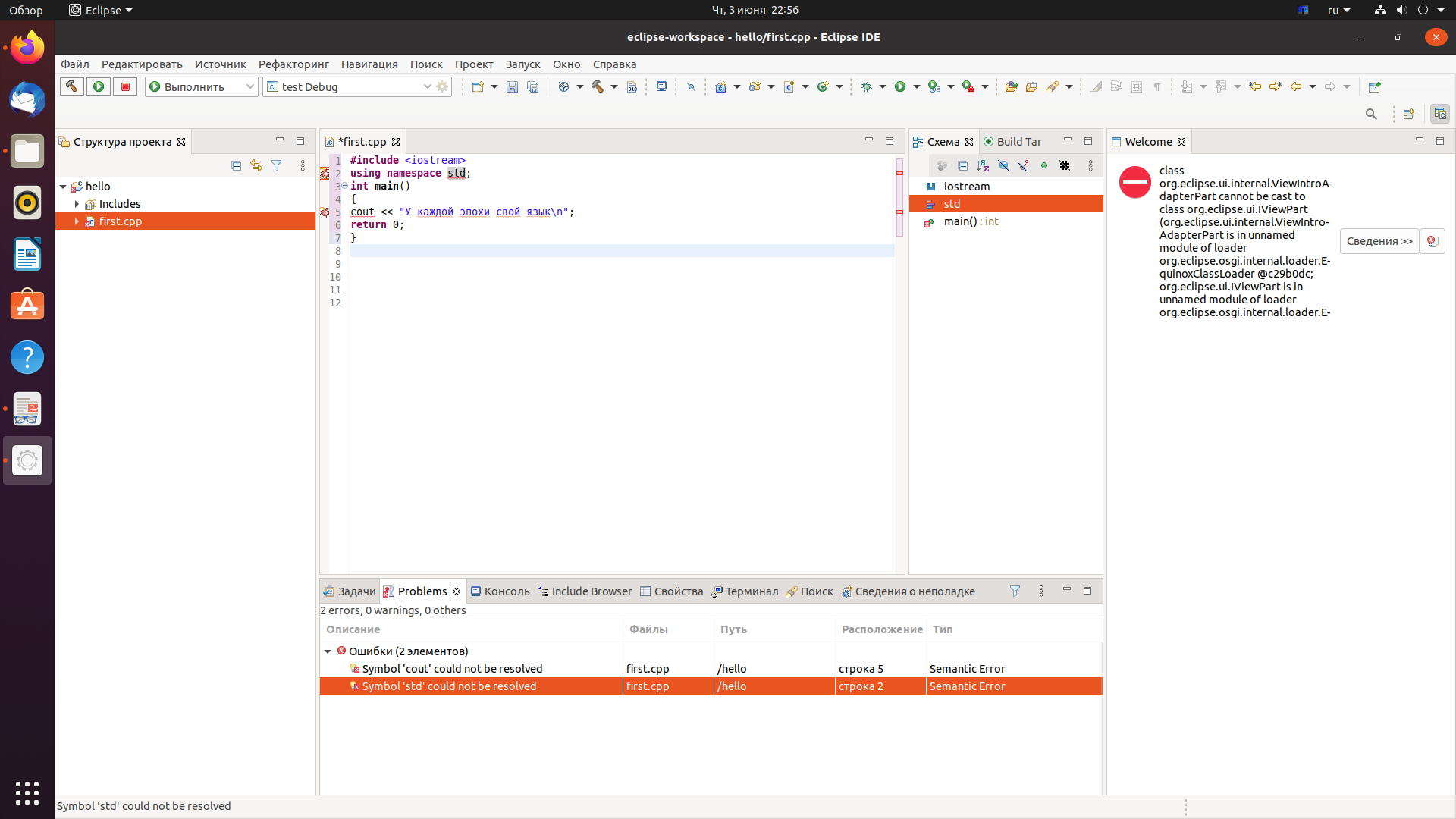Toggle group includes hash icon in Outline

1065,165
